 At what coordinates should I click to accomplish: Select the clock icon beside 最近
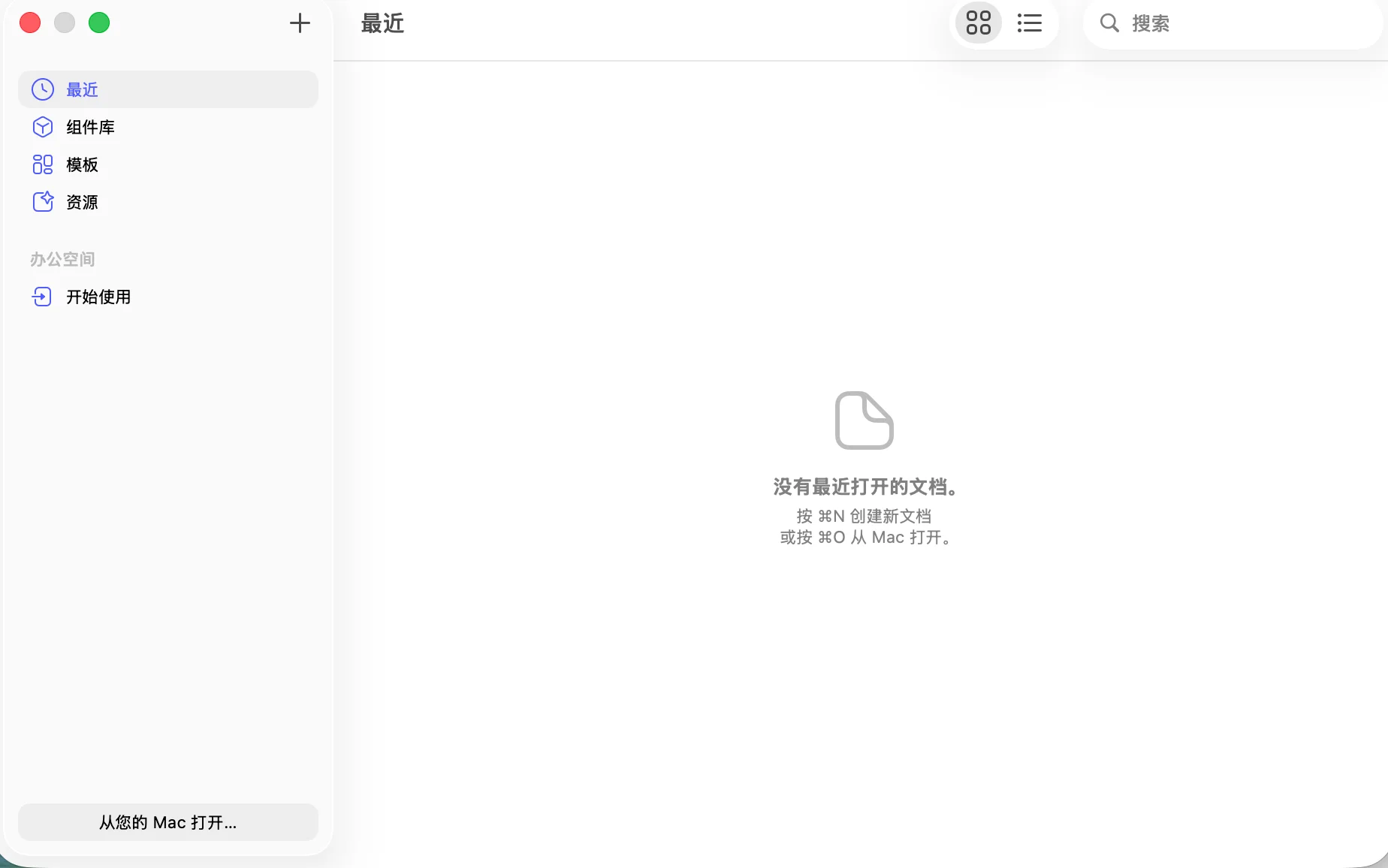click(43, 89)
